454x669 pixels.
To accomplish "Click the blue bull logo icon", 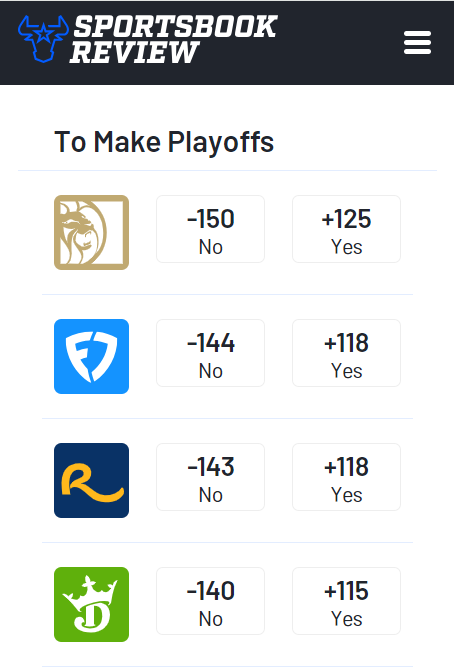I will (x=43, y=39).
